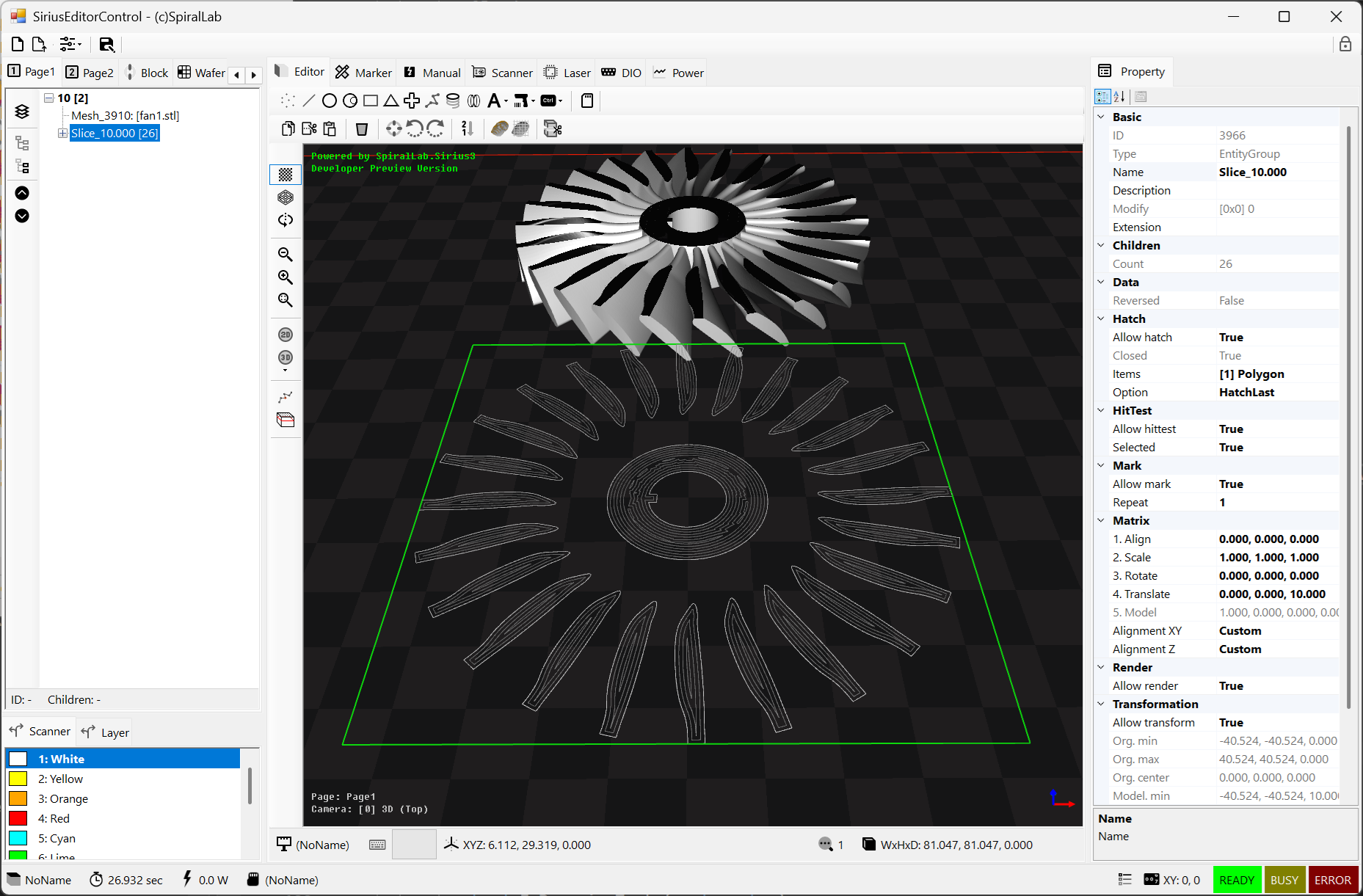1363x896 pixels.
Task: Click the paste clipboard icon
Action: point(330,129)
